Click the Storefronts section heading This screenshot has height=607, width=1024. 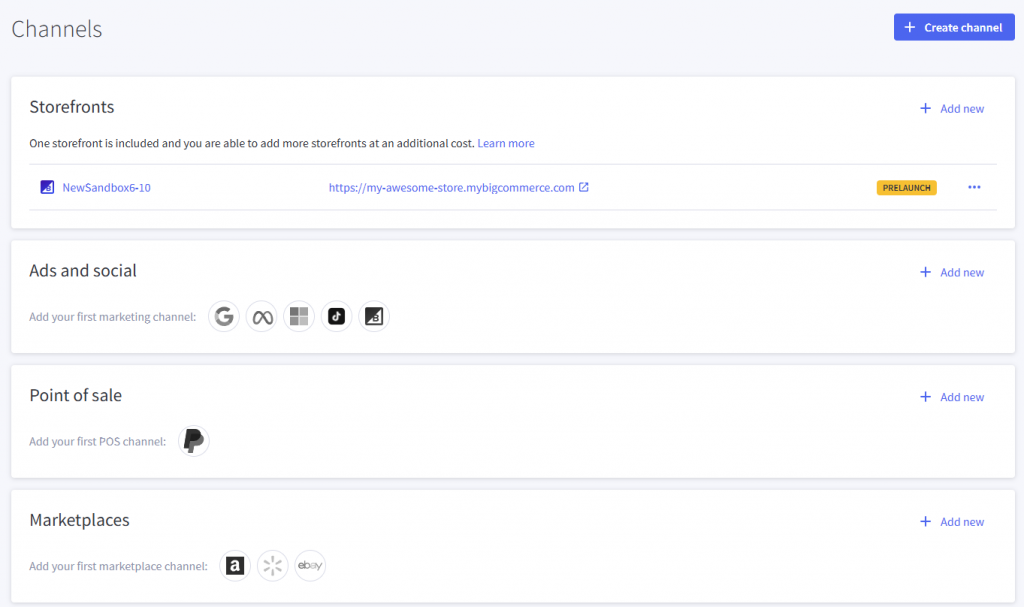72,107
